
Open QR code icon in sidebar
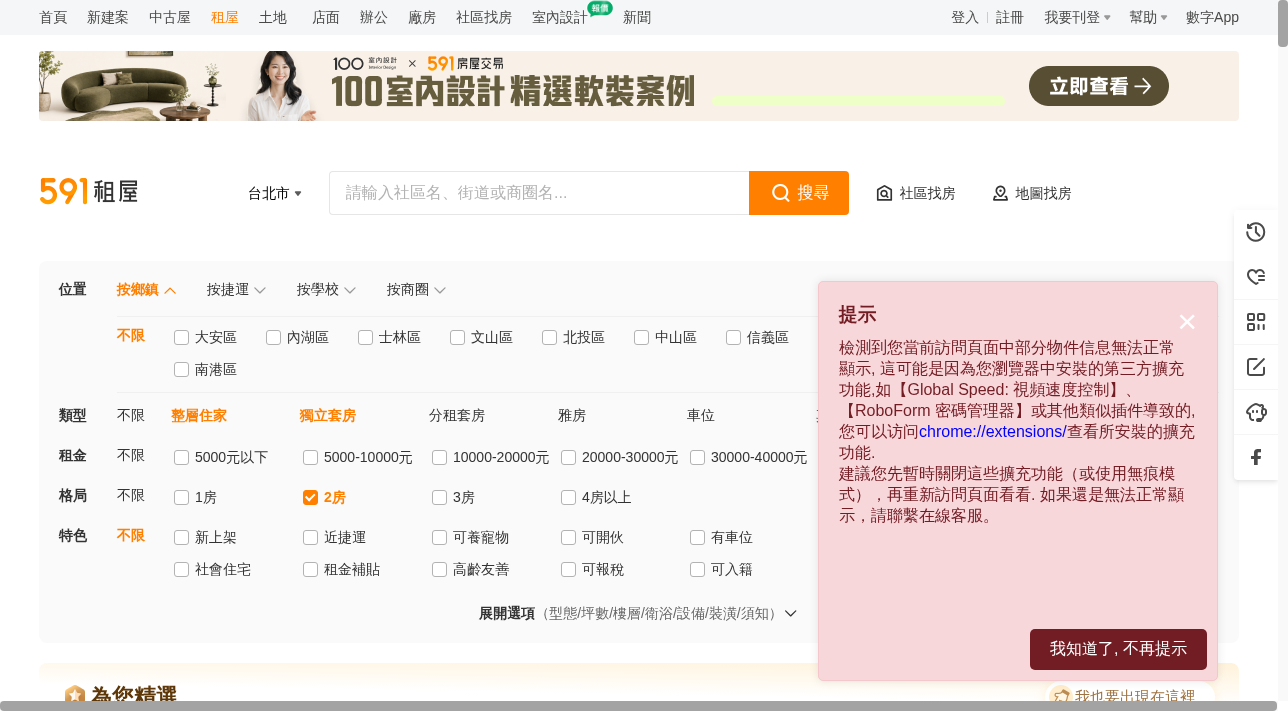pos(1256,322)
